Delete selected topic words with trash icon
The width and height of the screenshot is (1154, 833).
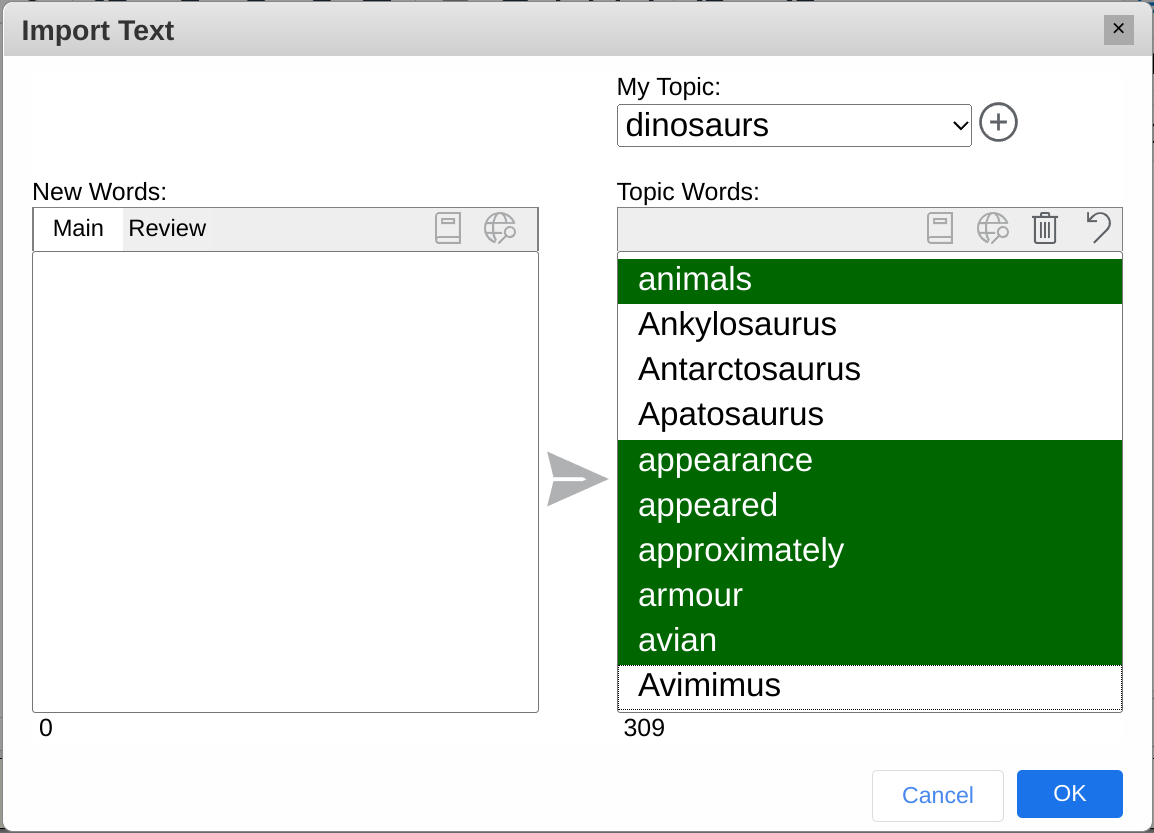[1045, 228]
